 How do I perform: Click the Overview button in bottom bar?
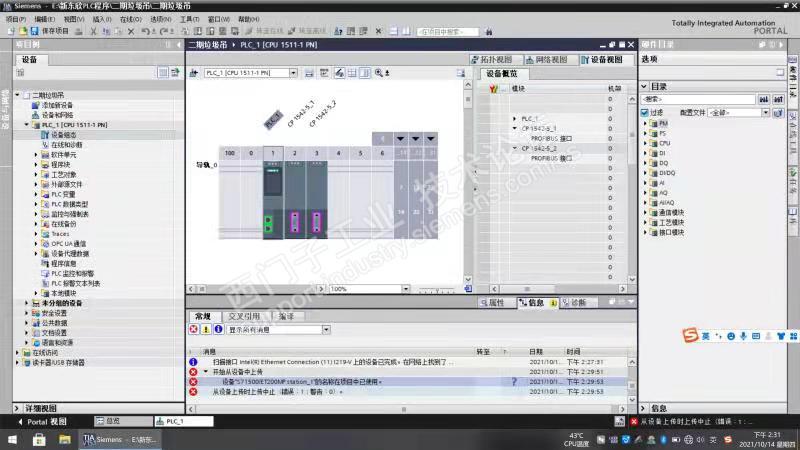[x=123, y=421]
